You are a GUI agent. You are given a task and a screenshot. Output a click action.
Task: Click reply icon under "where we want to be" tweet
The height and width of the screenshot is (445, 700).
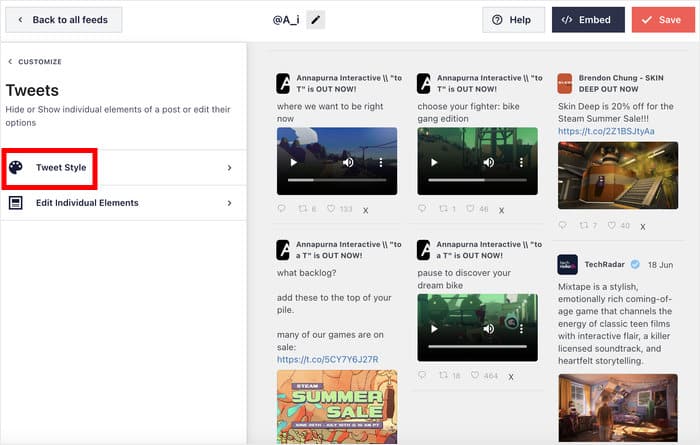[282, 209]
